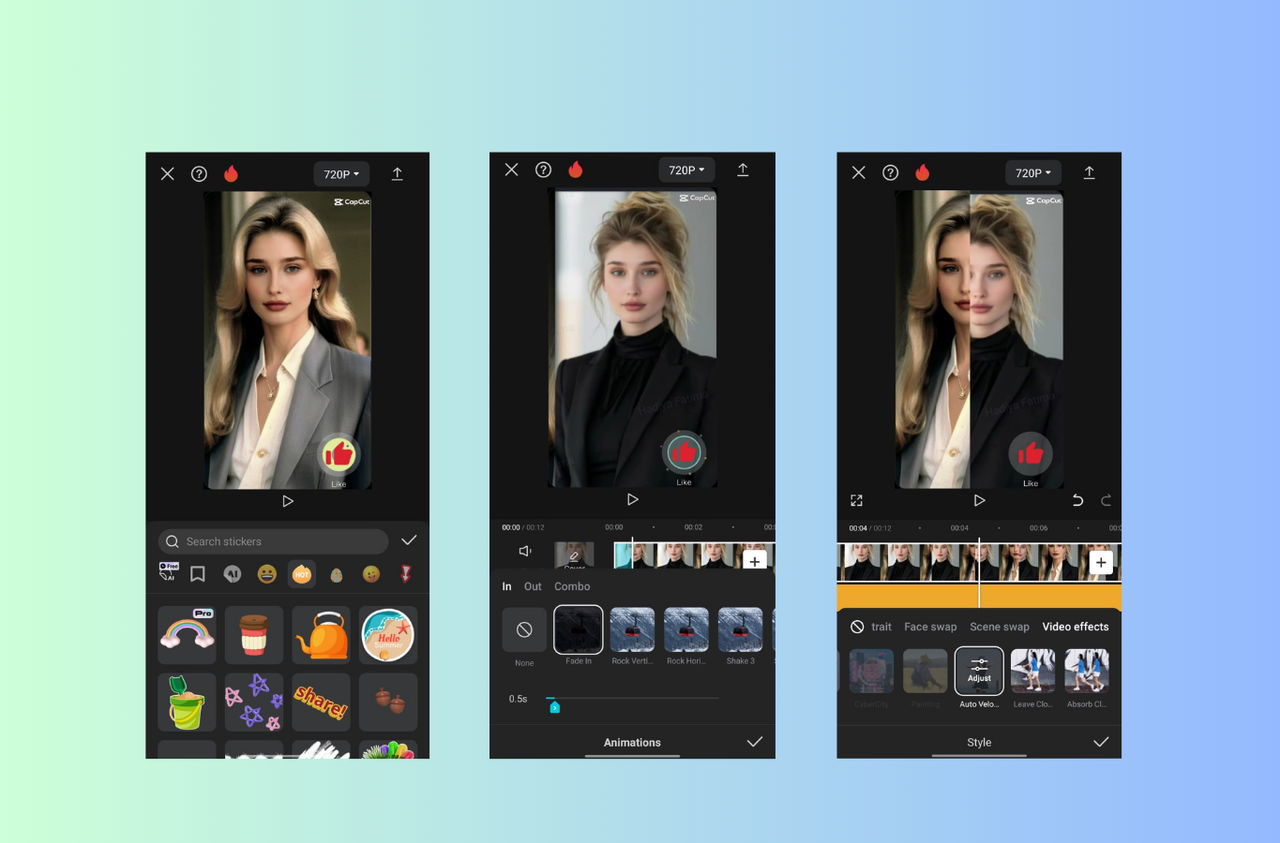This screenshot has width=1280, height=843.
Task: Open the bookmarked stickers category
Action: pos(197,574)
